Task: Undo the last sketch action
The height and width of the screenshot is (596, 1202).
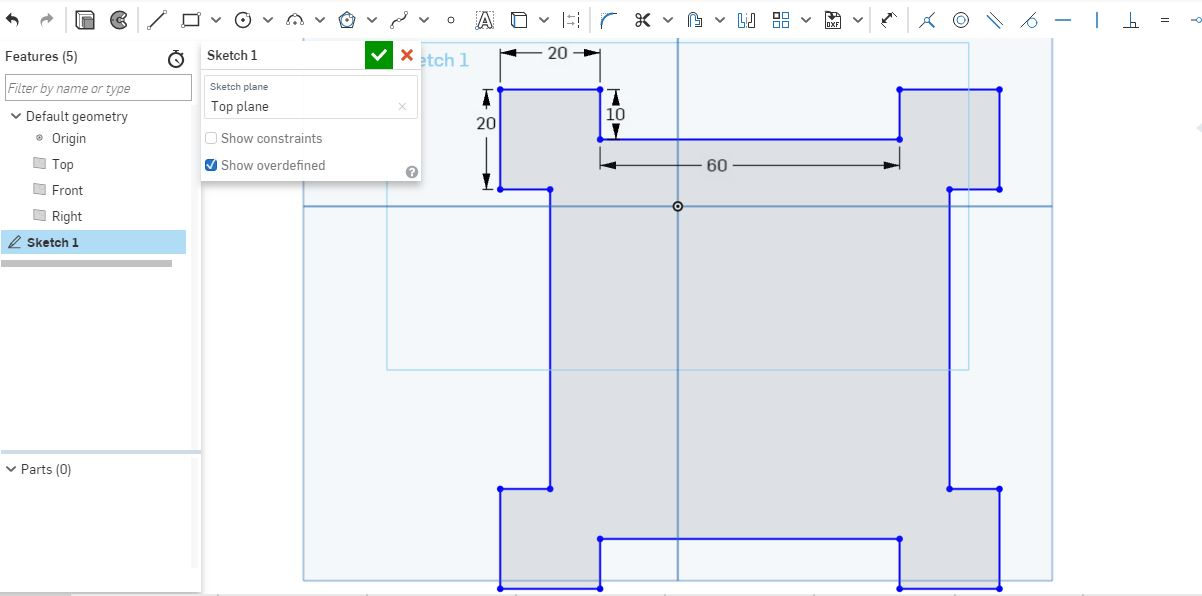Action: 13,20
